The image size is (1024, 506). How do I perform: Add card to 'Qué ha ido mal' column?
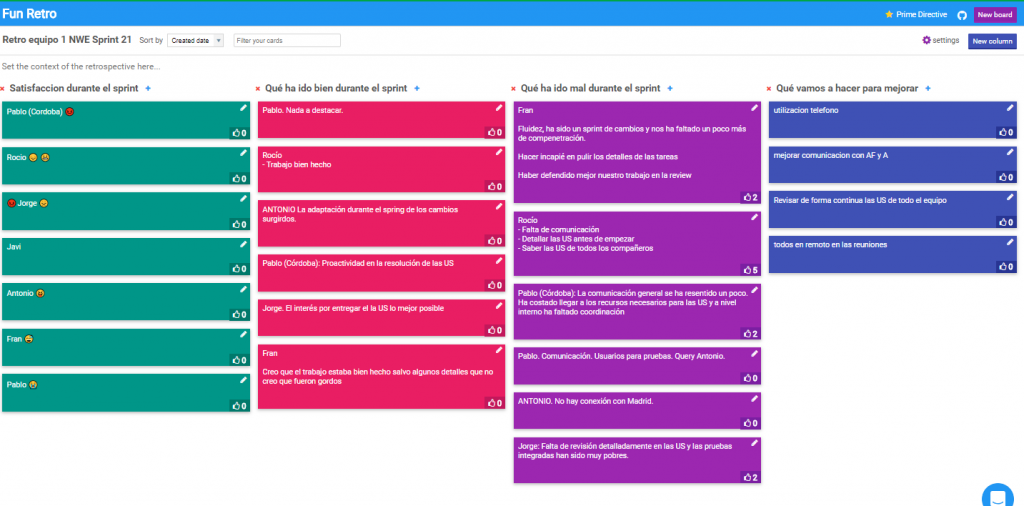pyautogui.click(x=669, y=89)
